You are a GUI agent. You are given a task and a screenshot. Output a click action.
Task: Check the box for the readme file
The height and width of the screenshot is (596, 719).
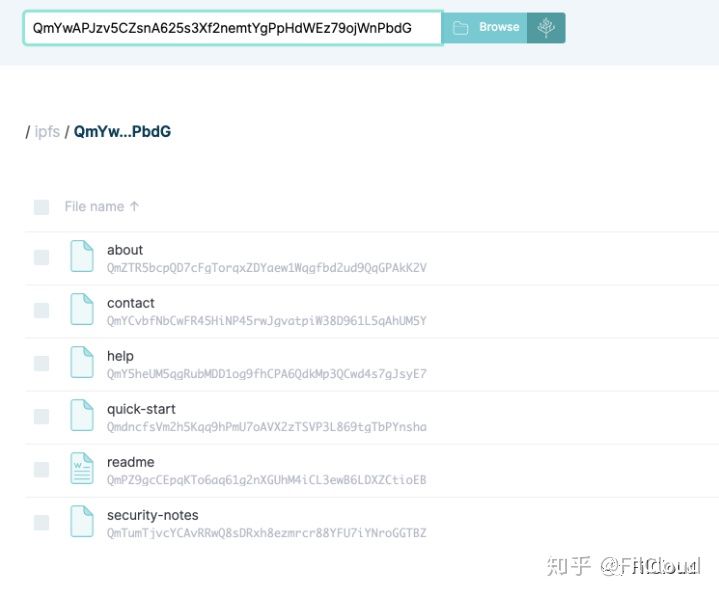pyautogui.click(x=41, y=469)
